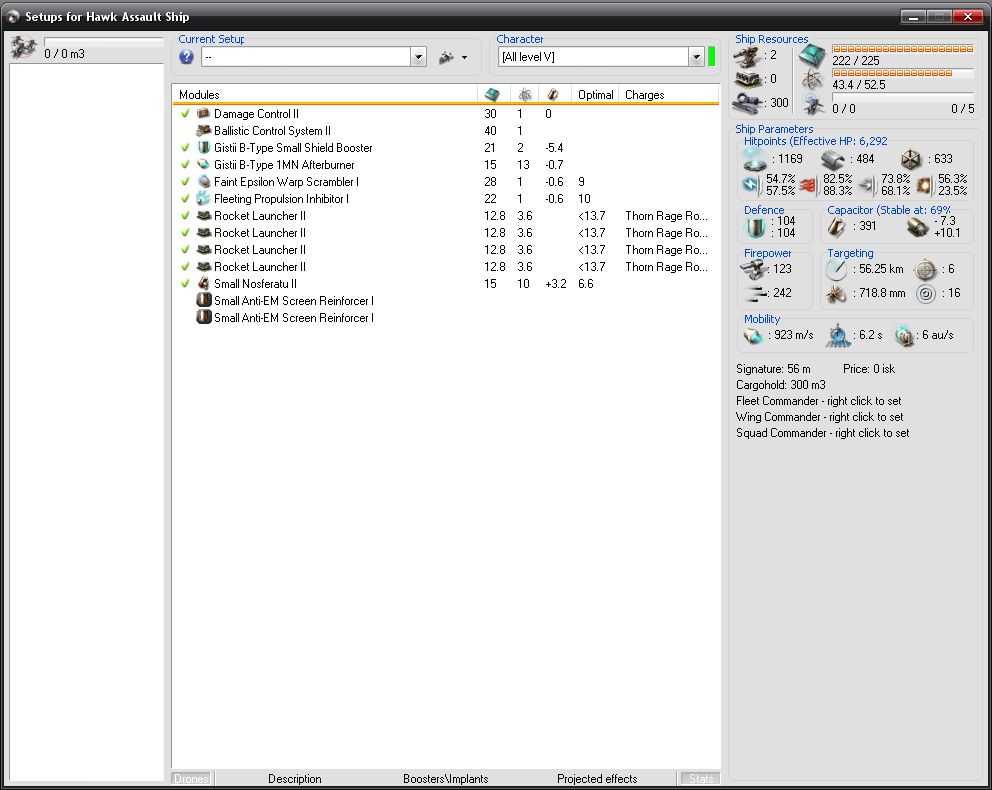The height and width of the screenshot is (790, 992).
Task: Toggle the Warp Scrambler I active checkmark
Action: tap(185, 182)
